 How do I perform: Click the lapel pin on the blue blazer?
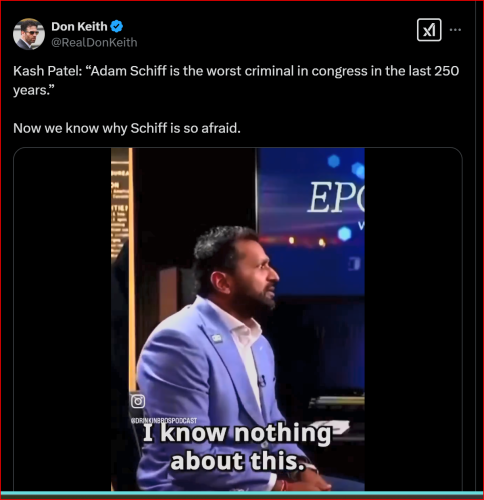point(217,338)
